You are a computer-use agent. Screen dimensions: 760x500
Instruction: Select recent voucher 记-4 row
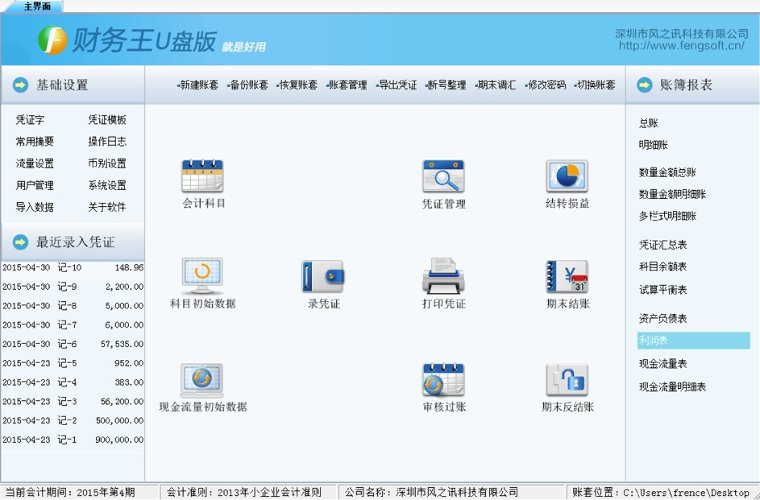click(72, 382)
